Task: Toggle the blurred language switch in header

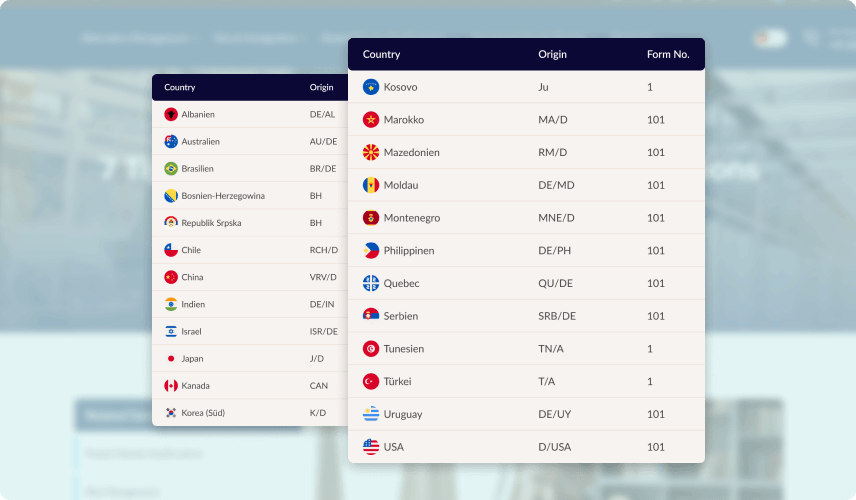Action: pyautogui.click(x=770, y=38)
